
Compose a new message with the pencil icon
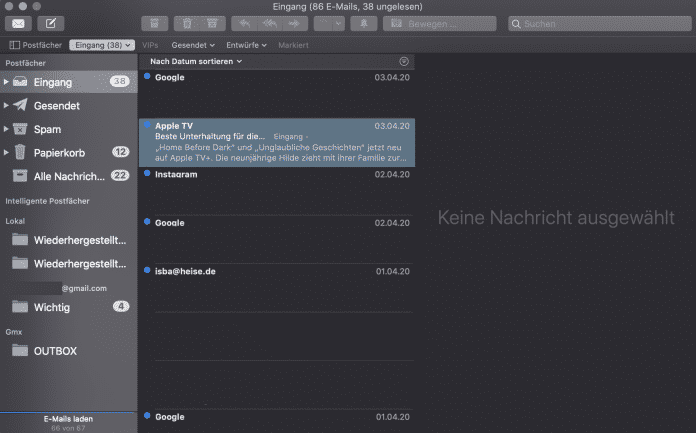51,23
